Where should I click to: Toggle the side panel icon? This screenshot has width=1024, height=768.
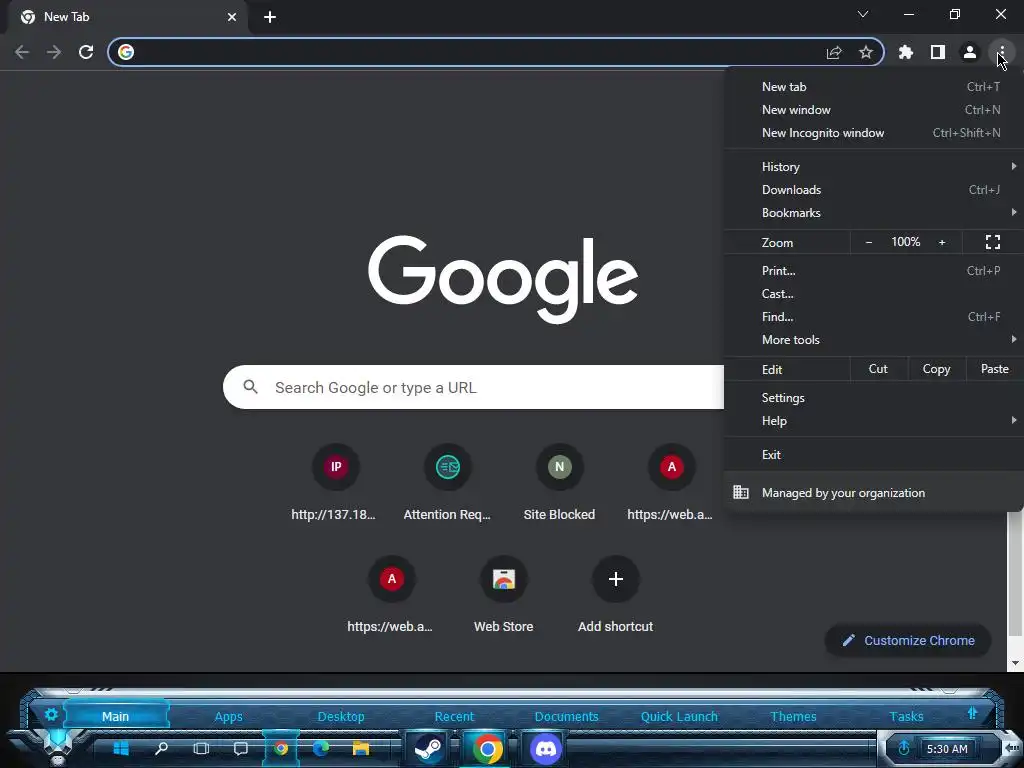pyautogui.click(x=938, y=52)
